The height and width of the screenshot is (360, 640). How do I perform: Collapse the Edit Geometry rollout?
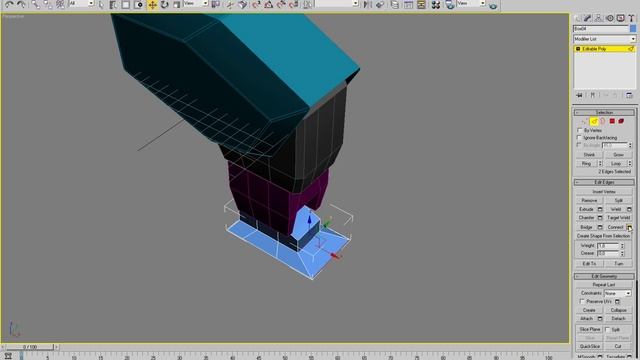coord(604,276)
